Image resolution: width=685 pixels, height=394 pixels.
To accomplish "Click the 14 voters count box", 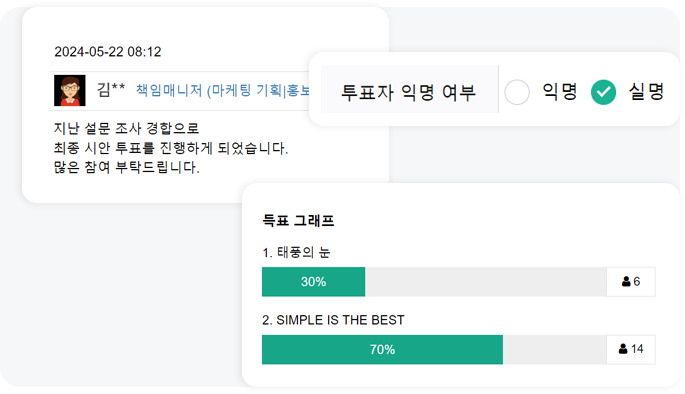I will pyautogui.click(x=631, y=349).
